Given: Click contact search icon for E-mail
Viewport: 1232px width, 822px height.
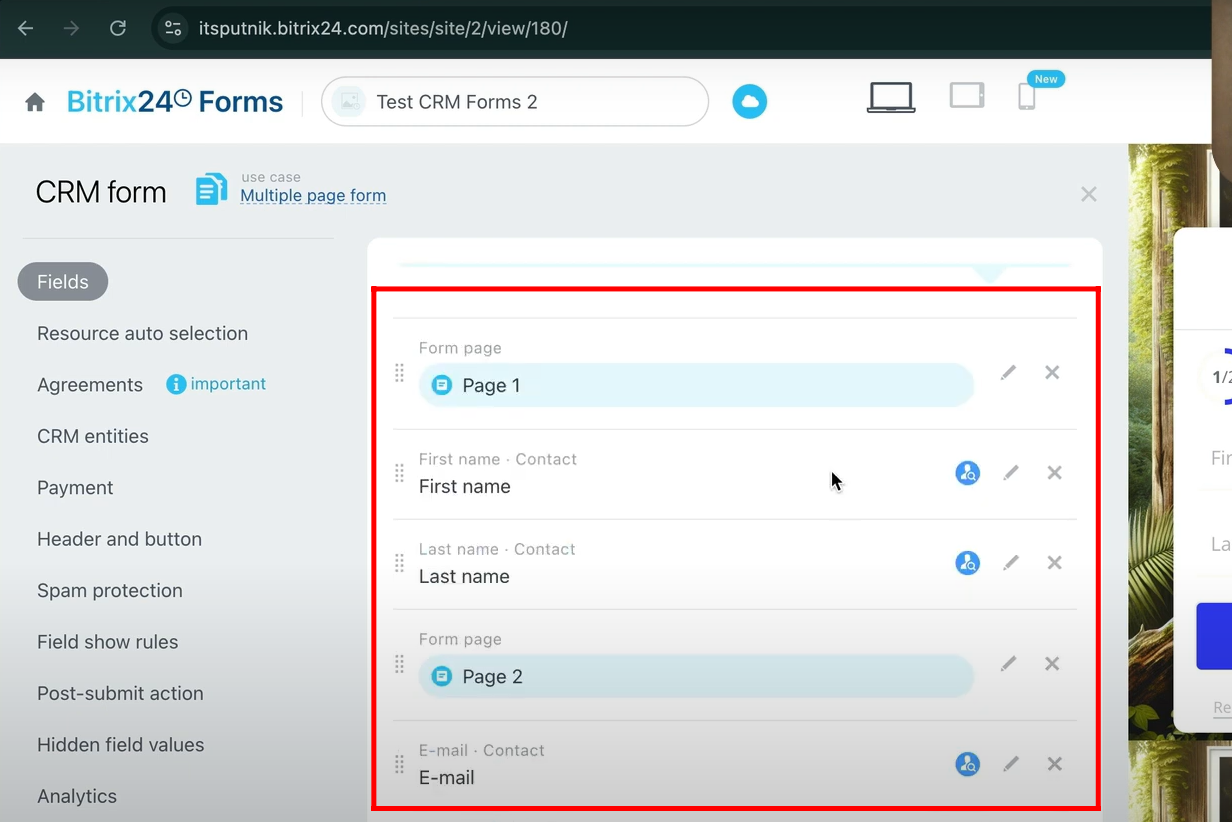Looking at the screenshot, I should [x=967, y=764].
